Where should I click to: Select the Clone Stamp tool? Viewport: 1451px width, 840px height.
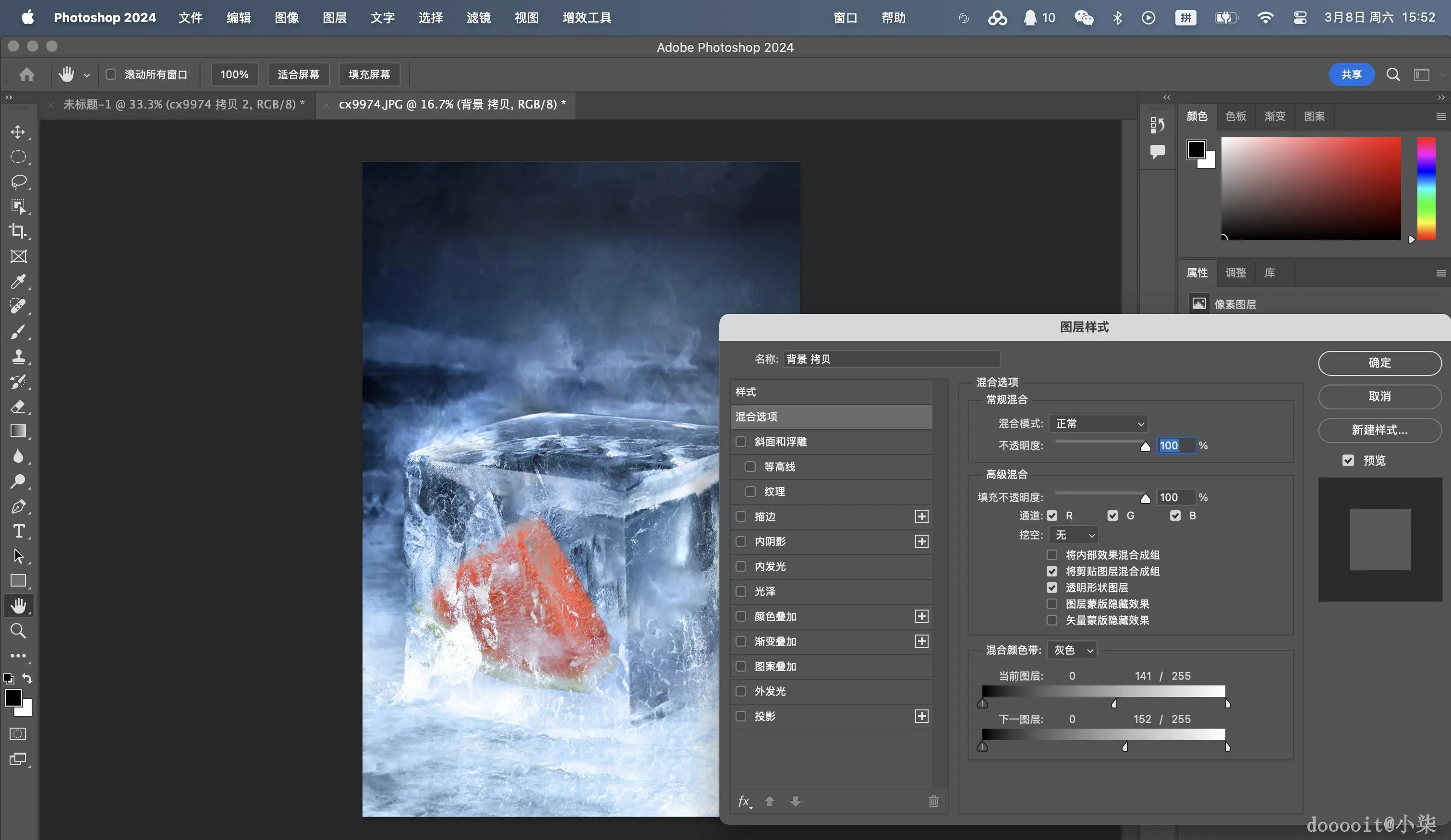pos(18,356)
